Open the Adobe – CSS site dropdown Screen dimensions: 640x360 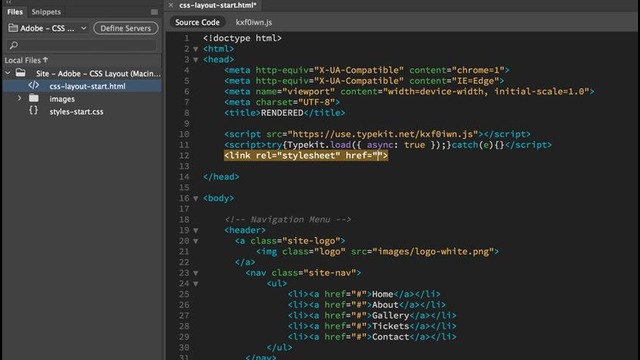(48, 28)
